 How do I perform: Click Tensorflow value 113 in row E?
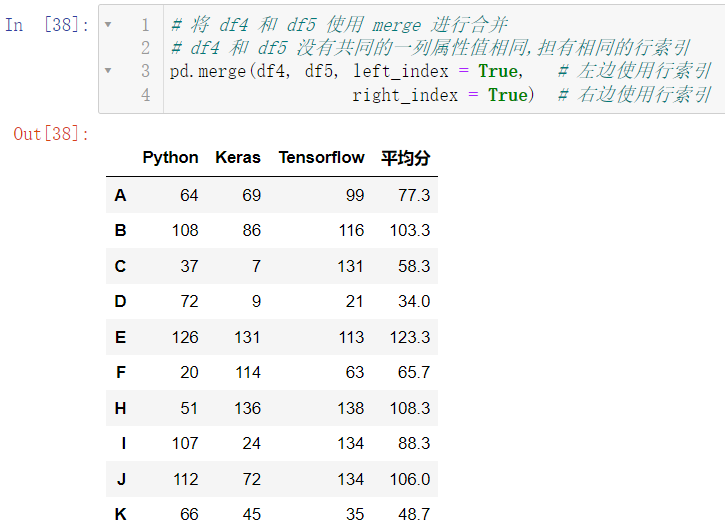coord(351,338)
